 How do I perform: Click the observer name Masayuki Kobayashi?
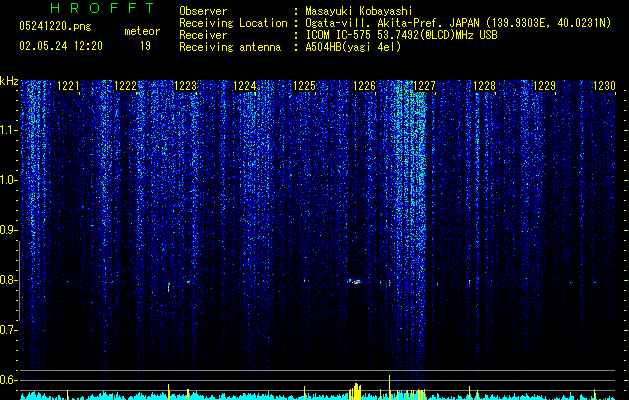tap(359, 11)
